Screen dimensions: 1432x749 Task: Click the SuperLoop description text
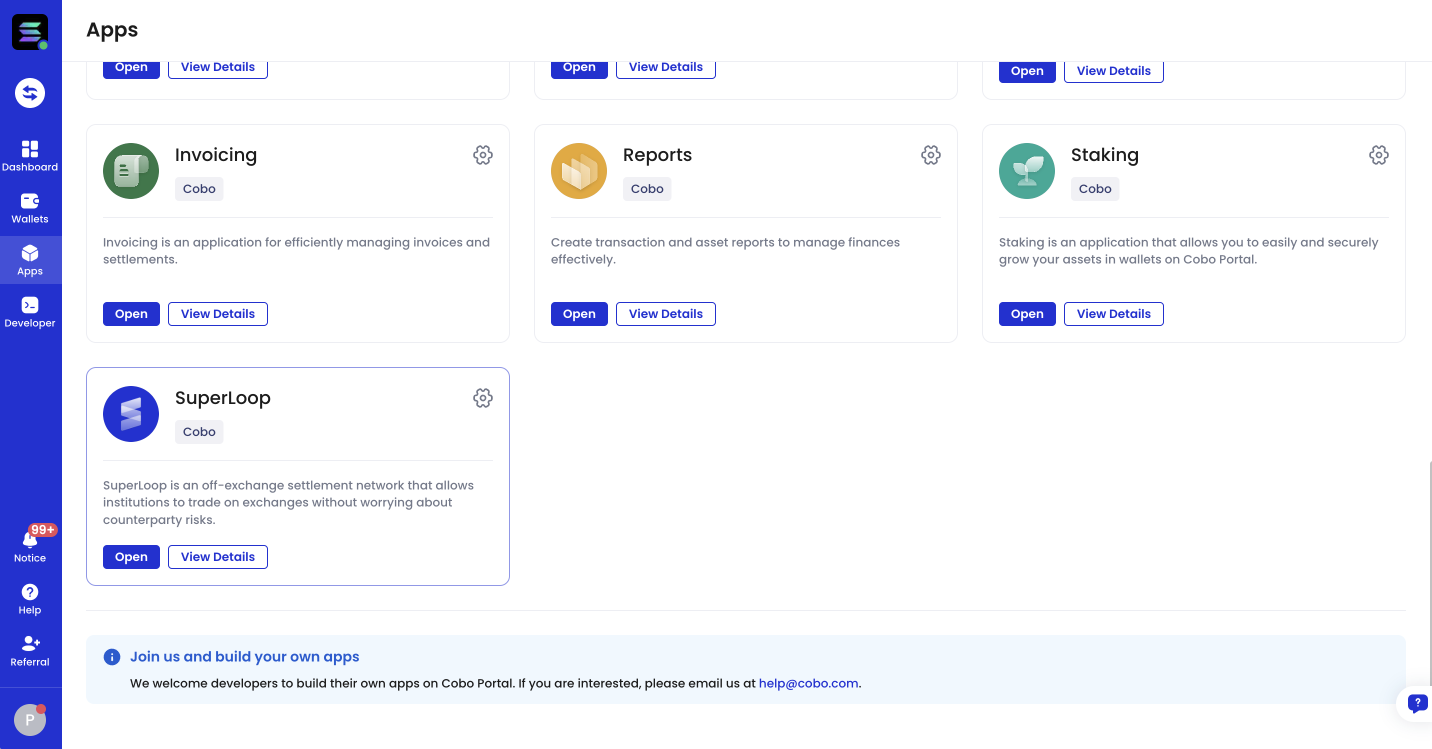(x=289, y=503)
